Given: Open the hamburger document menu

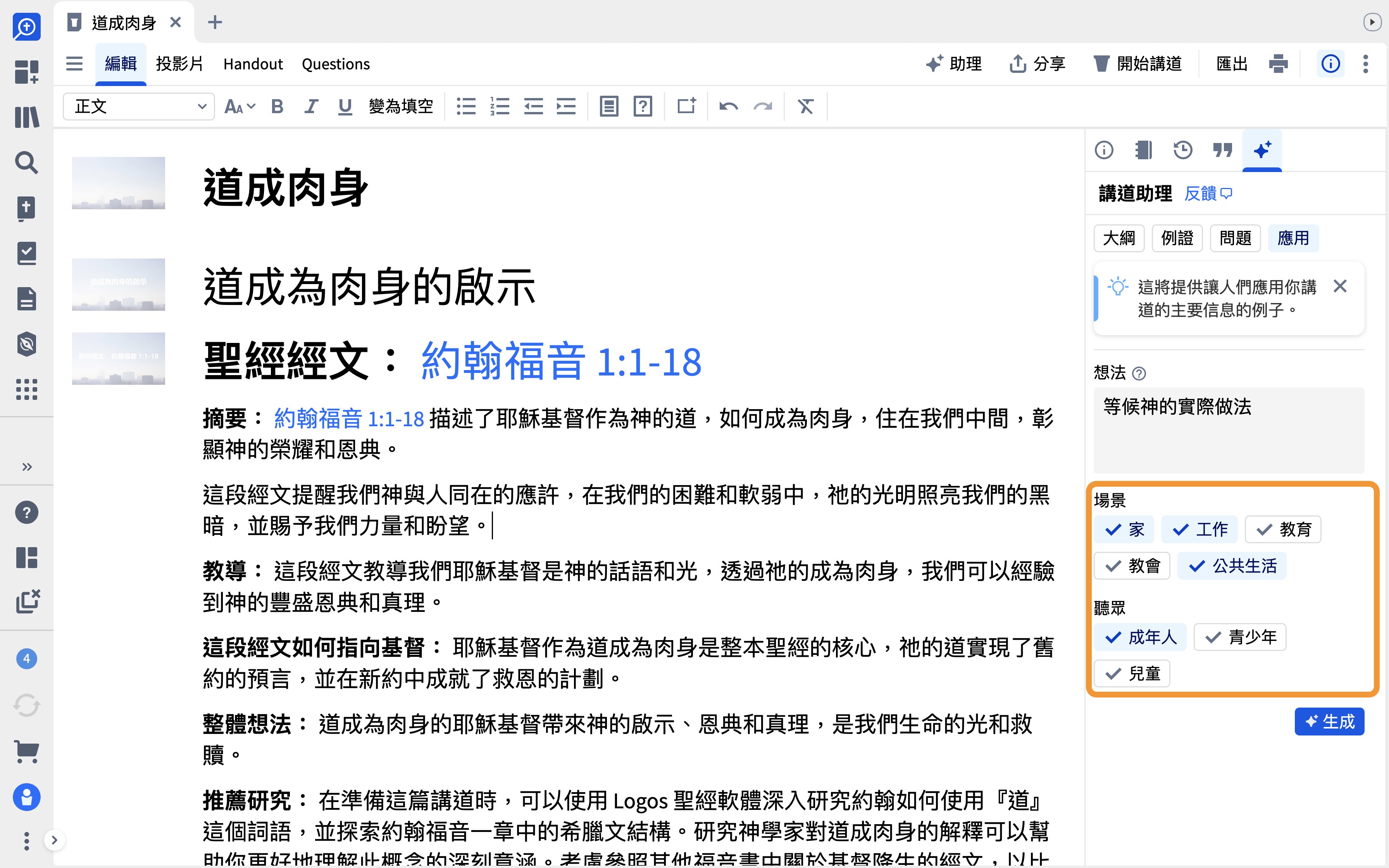Looking at the screenshot, I should pyautogui.click(x=74, y=64).
